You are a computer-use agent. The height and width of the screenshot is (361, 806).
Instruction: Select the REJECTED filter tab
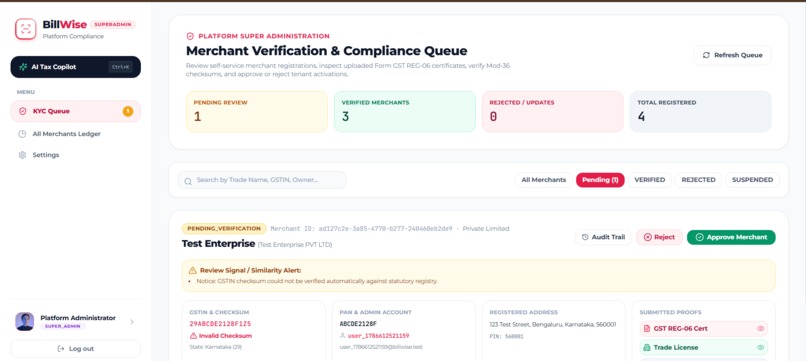click(699, 180)
